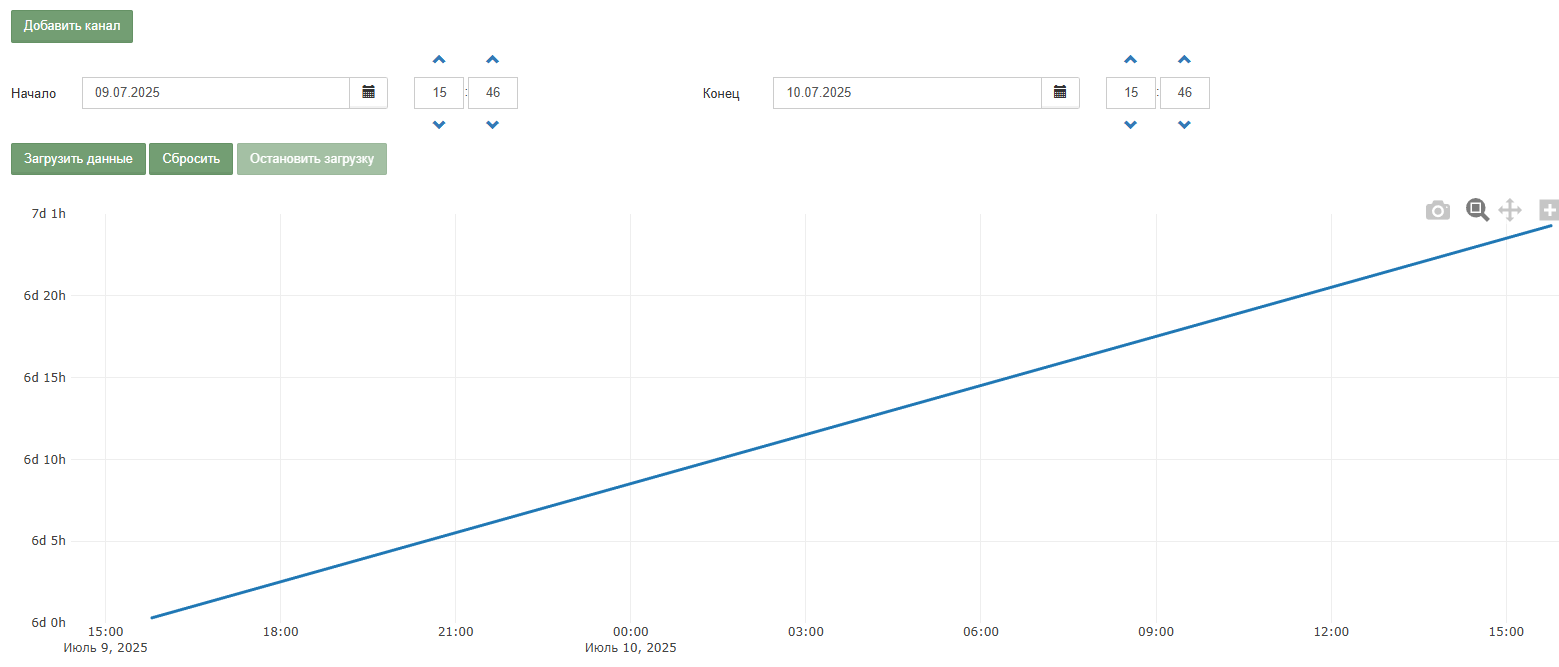Focus the Начало date field 09.07.2025
This screenshot has height=667, width=1559.
pos(216,93)
